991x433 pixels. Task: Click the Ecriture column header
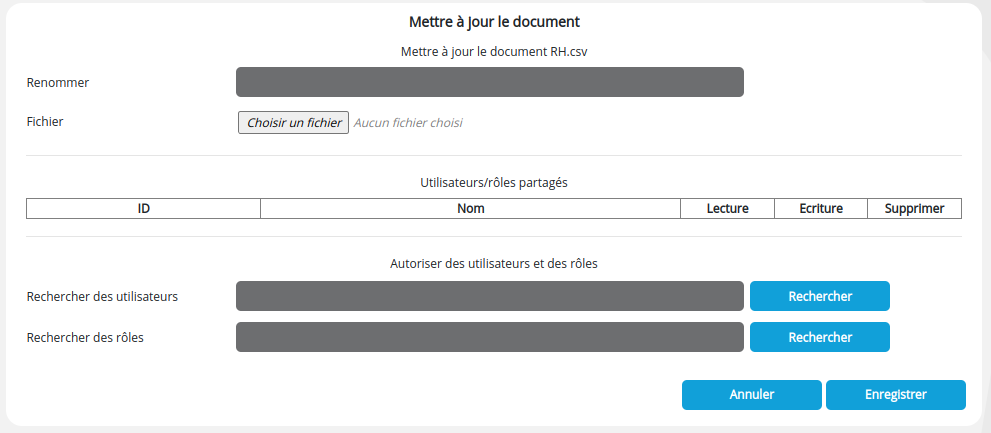coord(821,208)
